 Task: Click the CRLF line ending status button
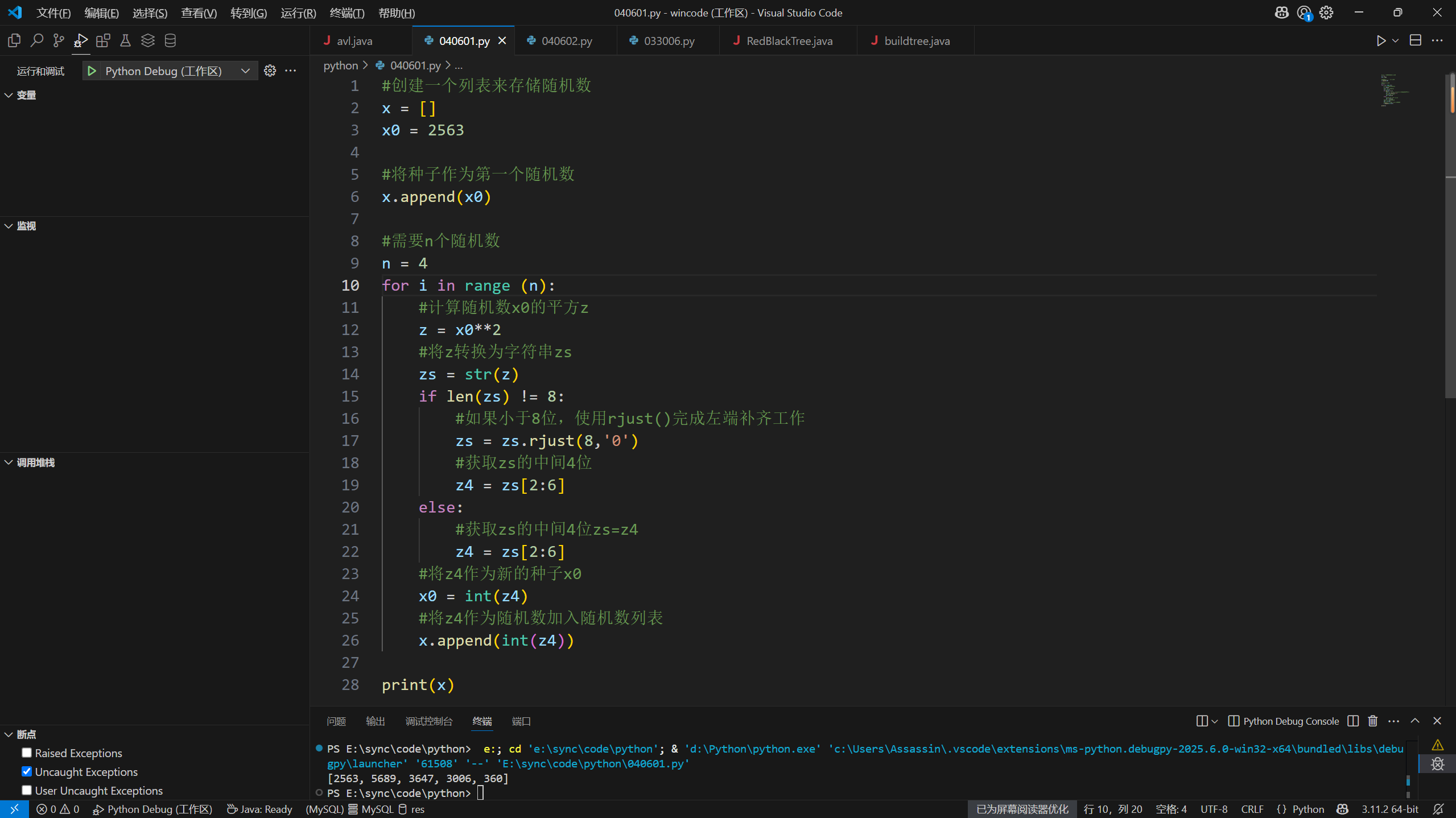(x=1252, y=809)
